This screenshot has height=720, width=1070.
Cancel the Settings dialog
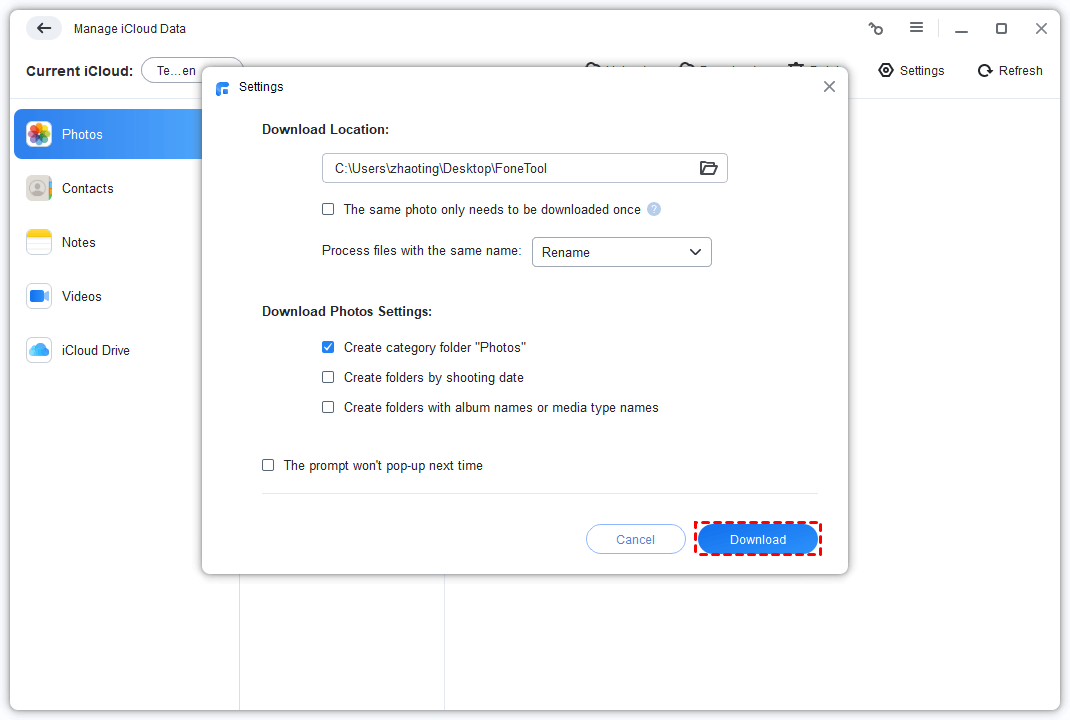(635, 539)
